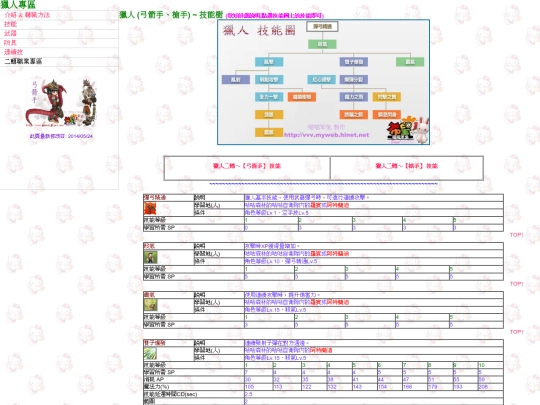Image resolution: width=540 pixels, height=405 pixels.
Task: Open the 防具 sidebar link
Action: click(10, 43)
